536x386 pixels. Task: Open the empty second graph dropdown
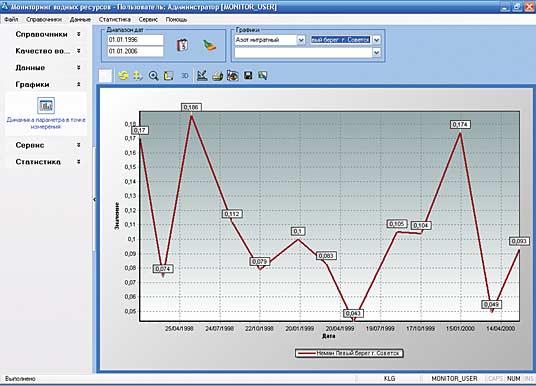[376, 52]
